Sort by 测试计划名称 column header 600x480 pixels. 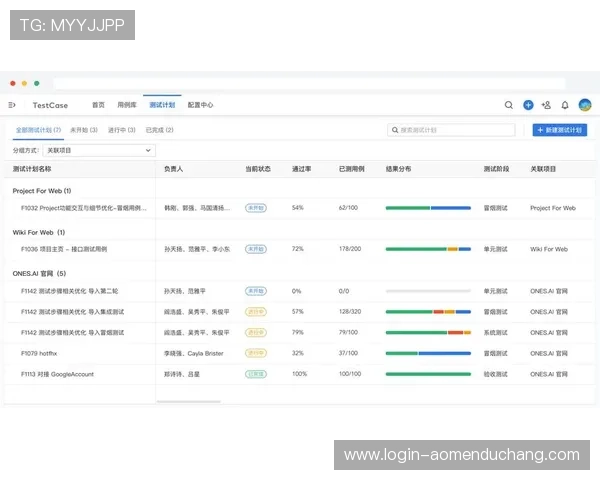(x=32, y=169)
